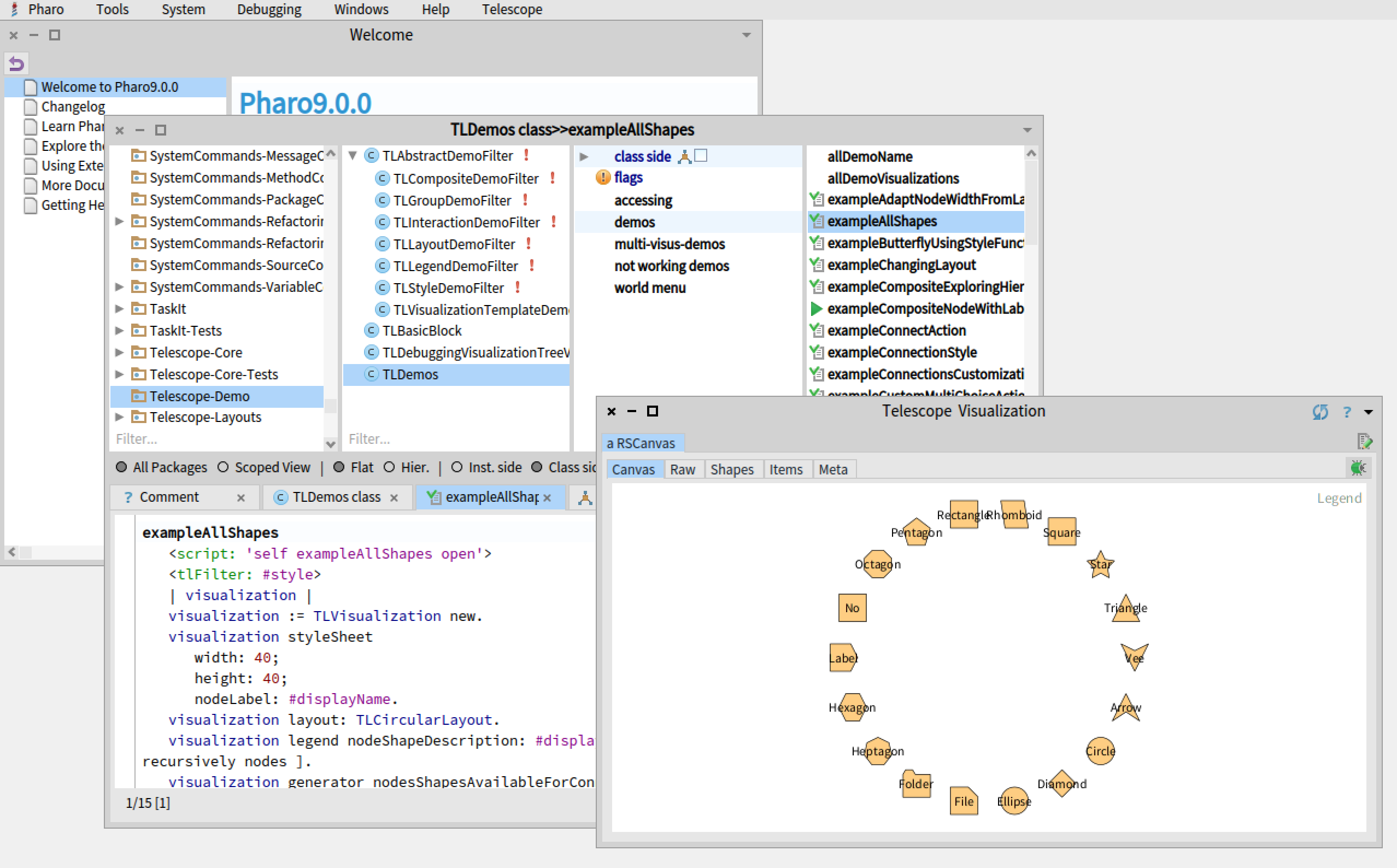The image size is (1397, 868).
Task: Select the exampleChangingLayout method
Action: (x=901, y=265)
